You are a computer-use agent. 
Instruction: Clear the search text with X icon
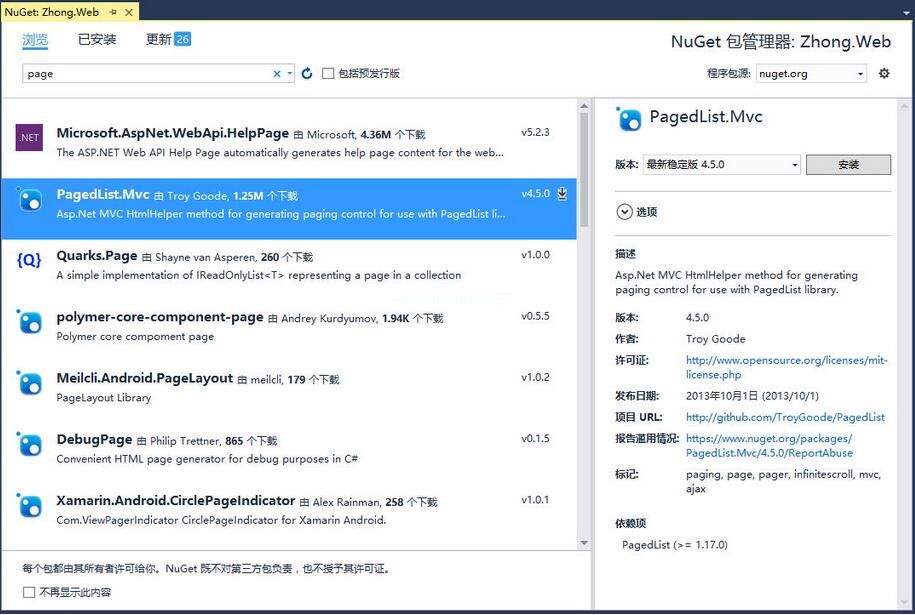277,74
